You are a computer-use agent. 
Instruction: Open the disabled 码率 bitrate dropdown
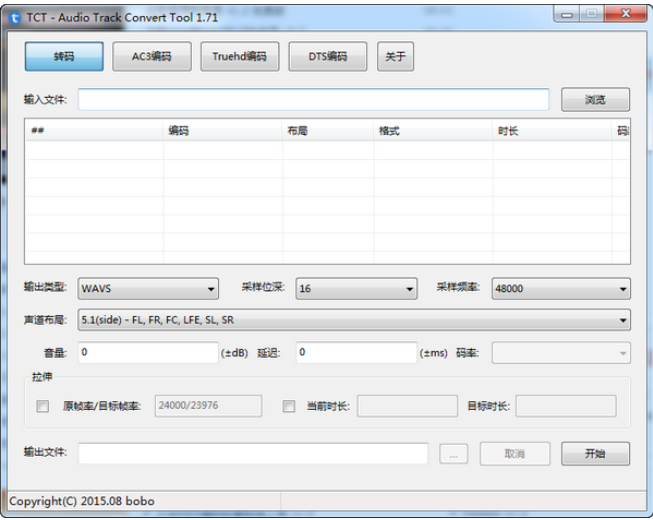tap(561, 353)
